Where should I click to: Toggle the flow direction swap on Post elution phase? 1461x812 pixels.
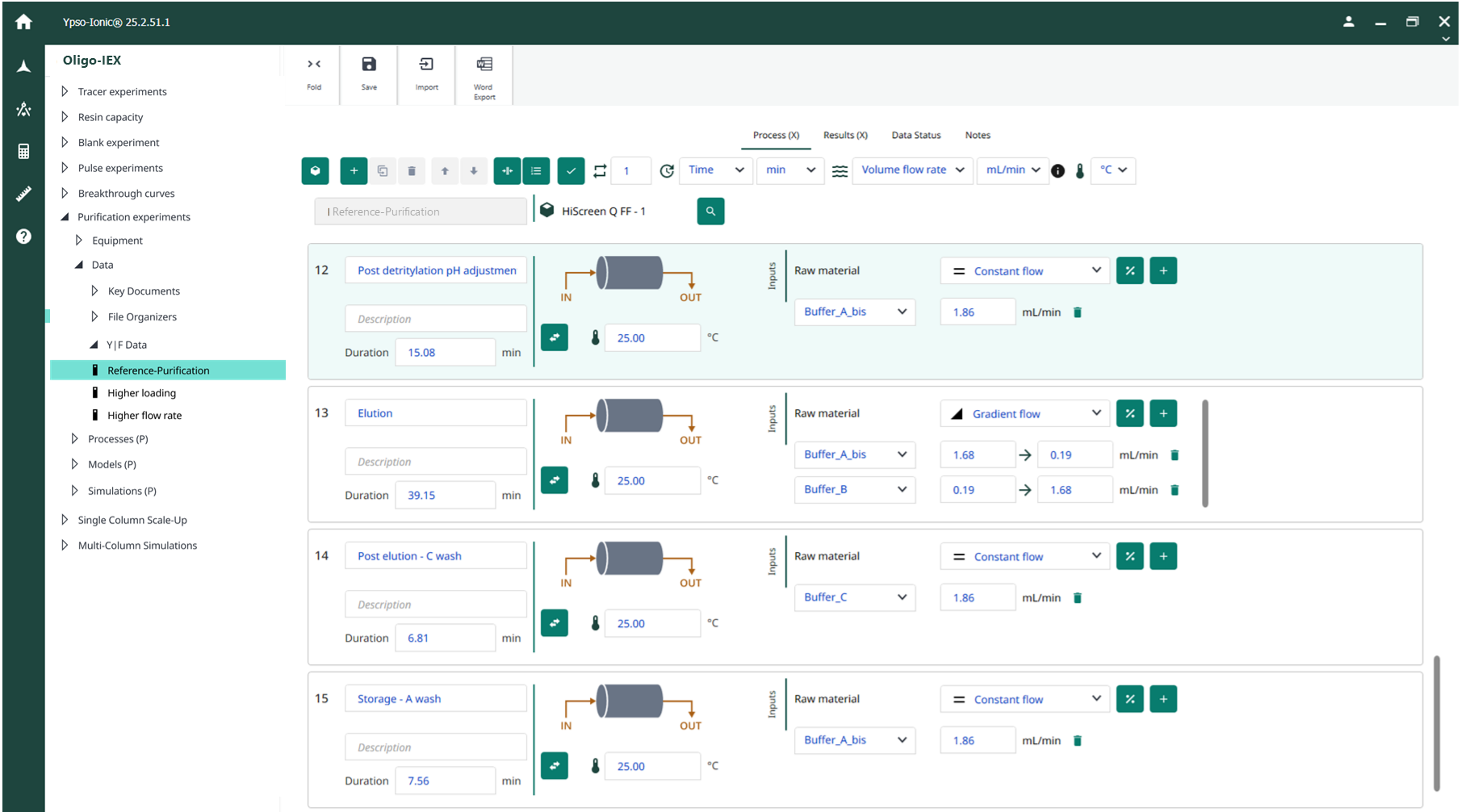point(554,622)
